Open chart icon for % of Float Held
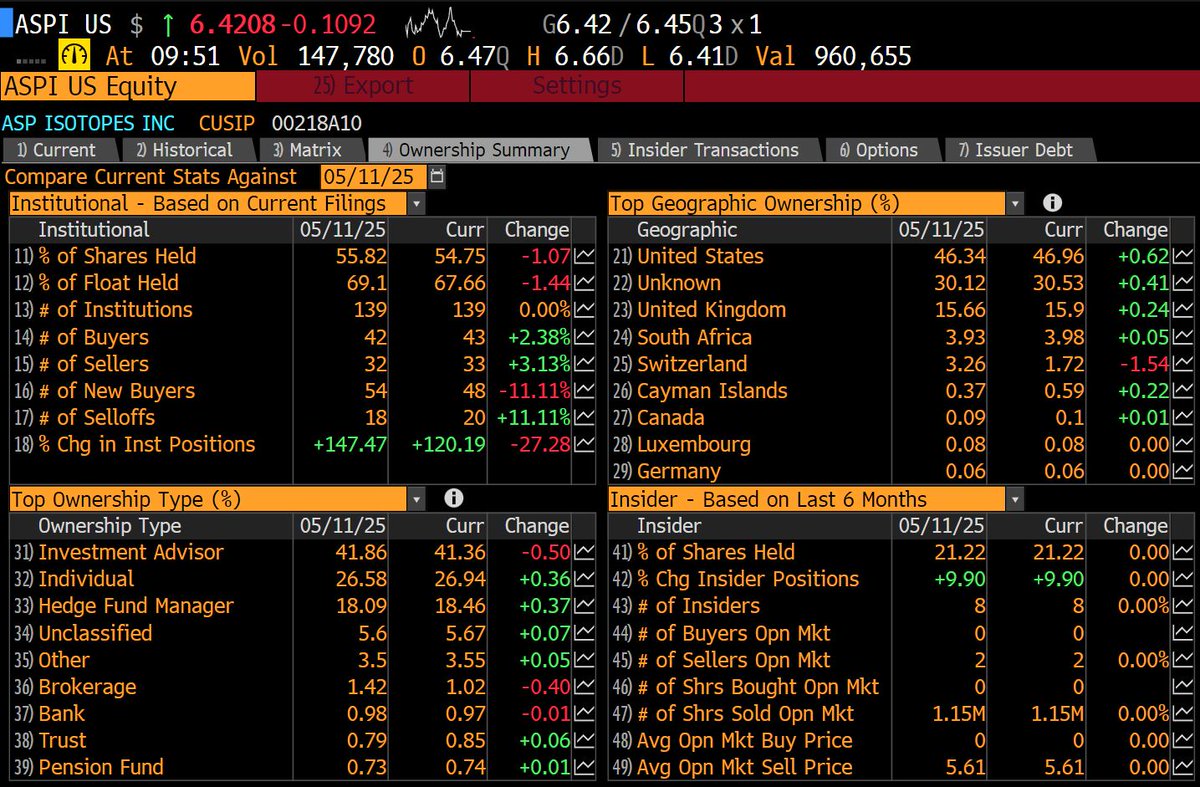1200x787 pixels. click(x=584, y=283)
